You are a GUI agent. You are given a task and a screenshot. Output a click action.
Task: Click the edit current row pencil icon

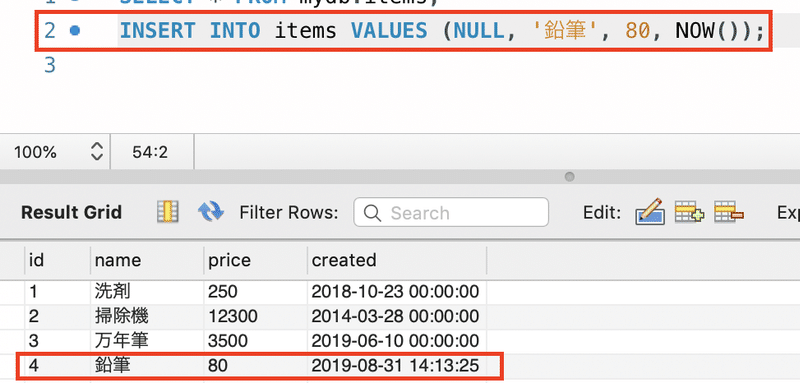point(649,212)
